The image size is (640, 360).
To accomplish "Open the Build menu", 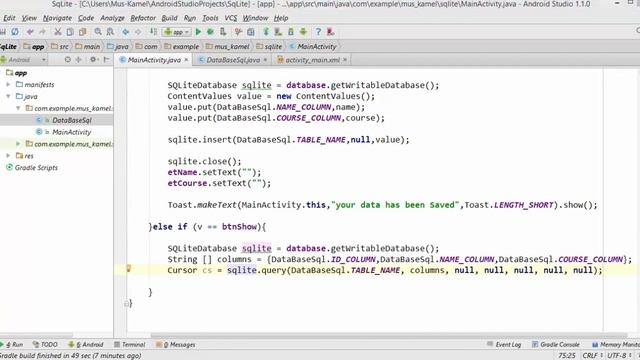I will (x=169, y=18).
